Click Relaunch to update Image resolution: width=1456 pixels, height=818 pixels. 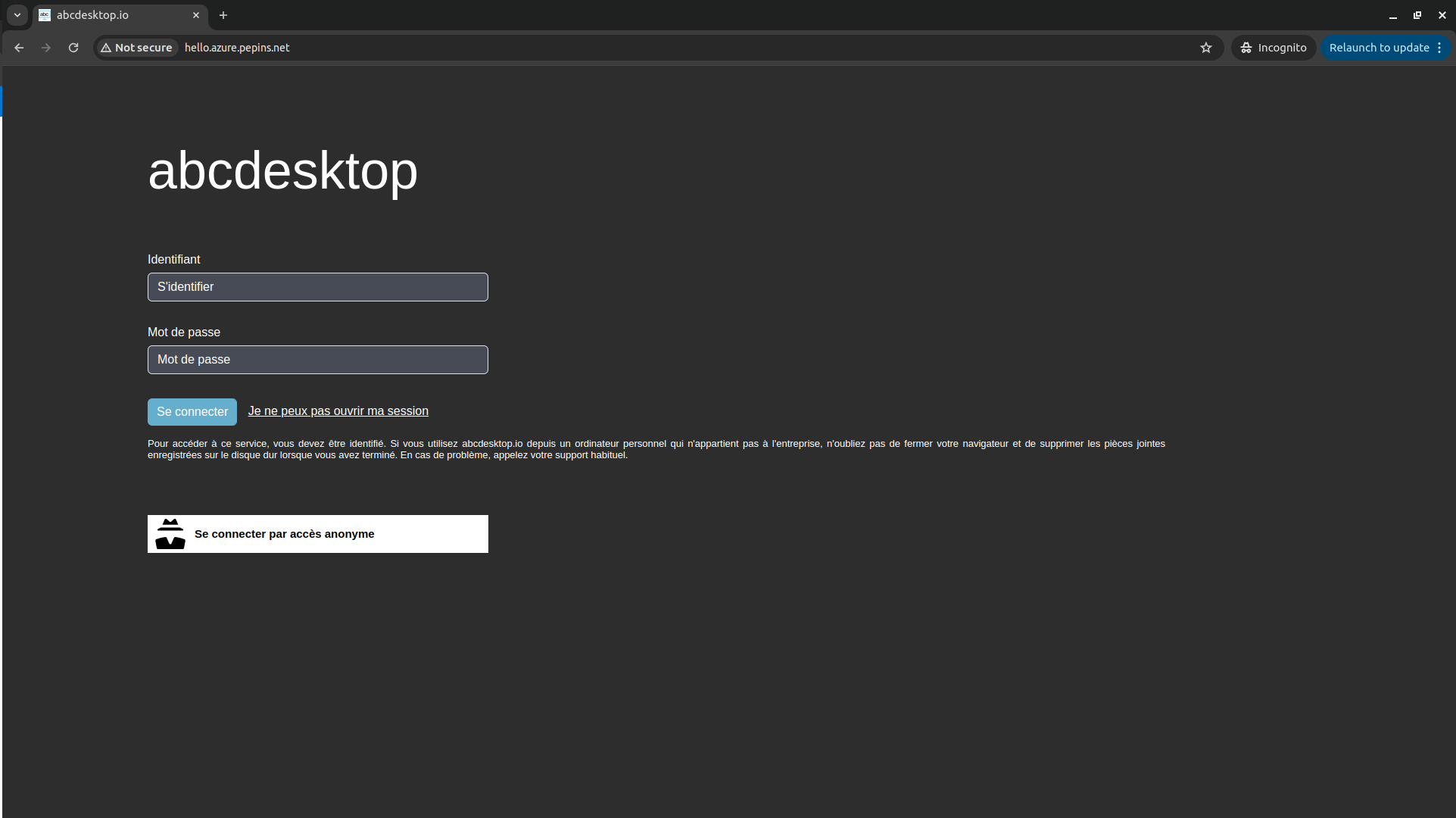tap(1378, 47)
